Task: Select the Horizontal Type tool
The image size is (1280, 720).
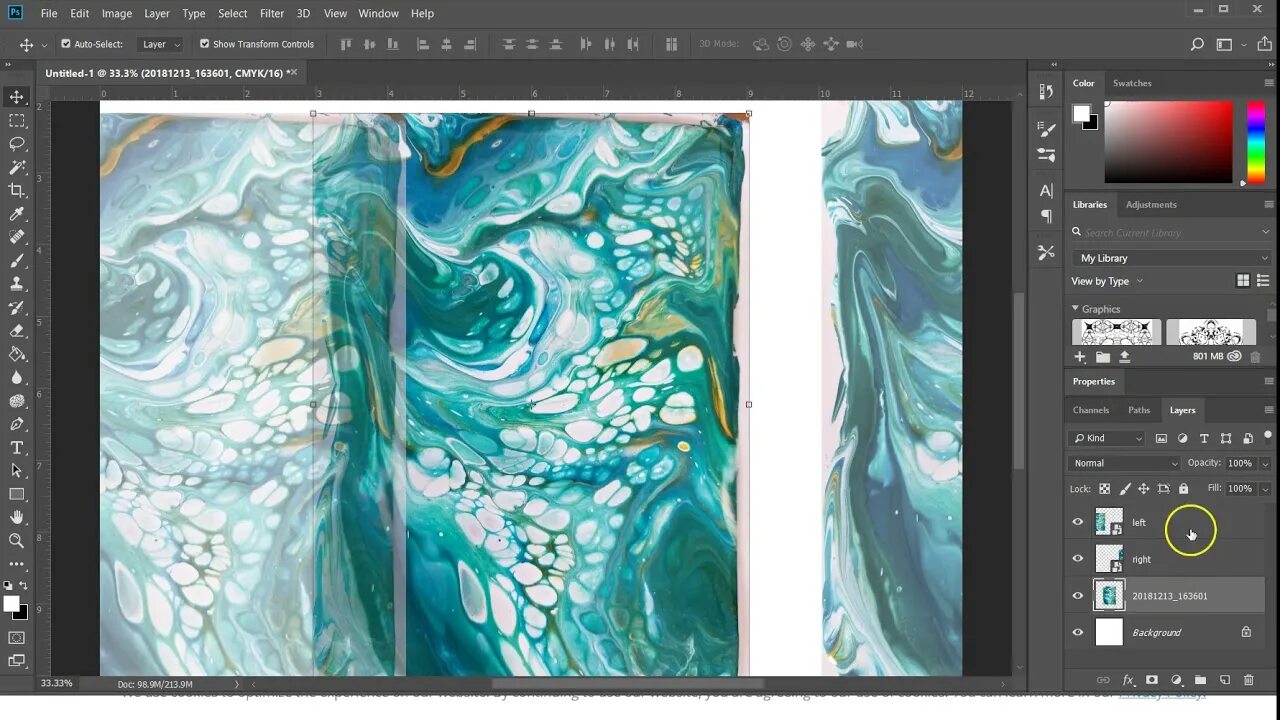Action: [x=17, y=447]
